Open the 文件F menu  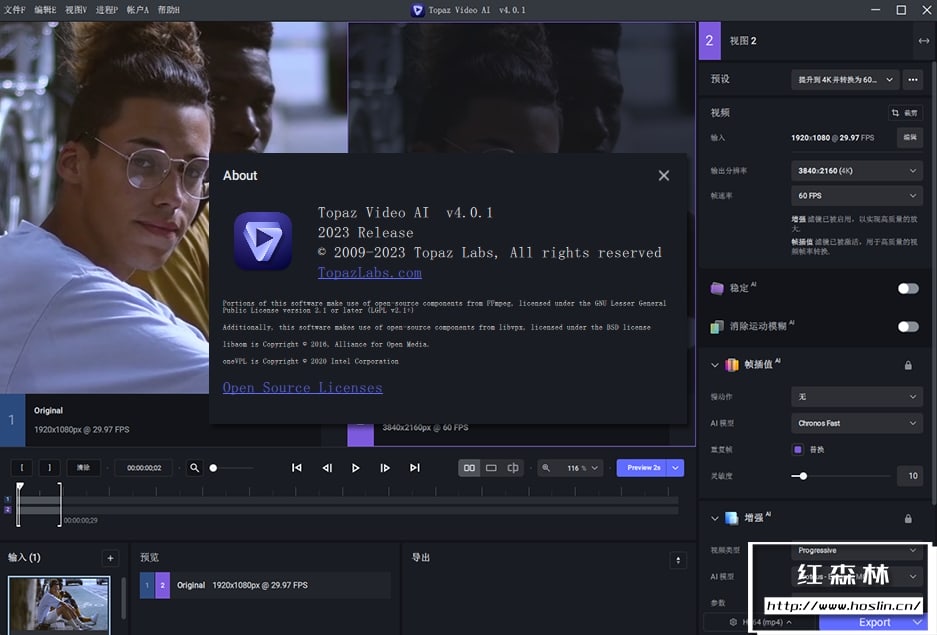click(14, 10)
